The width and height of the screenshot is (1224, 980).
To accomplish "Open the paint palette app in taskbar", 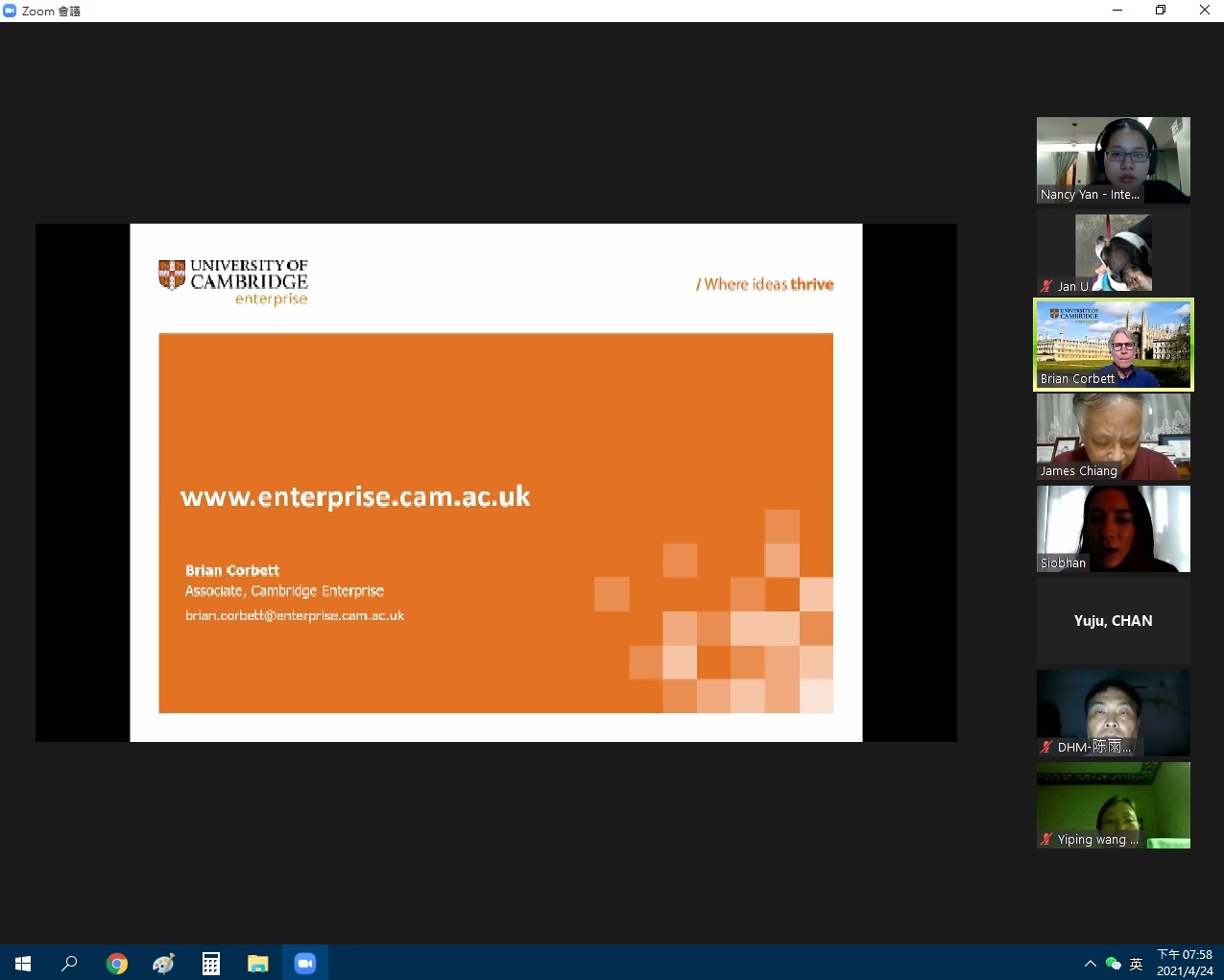I will [164, 963].
